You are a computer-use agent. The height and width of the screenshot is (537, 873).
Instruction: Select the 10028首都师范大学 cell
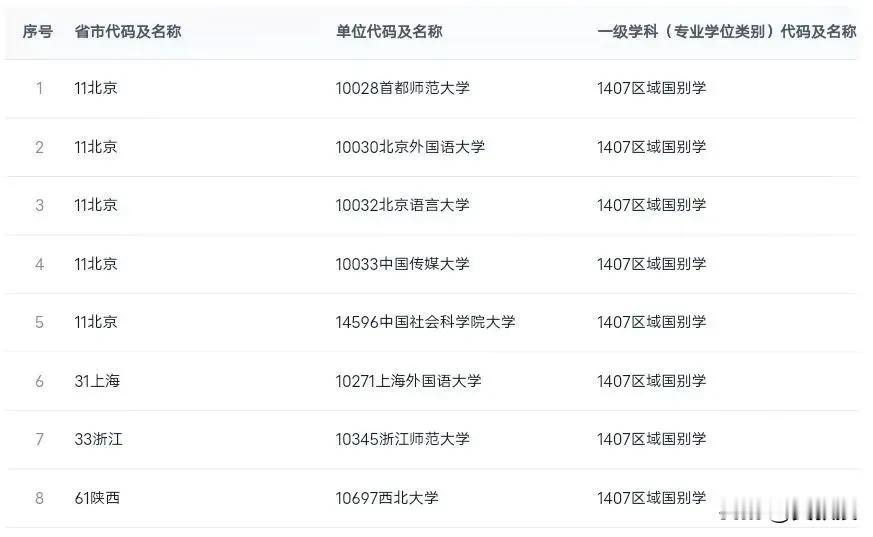(403, 88)
